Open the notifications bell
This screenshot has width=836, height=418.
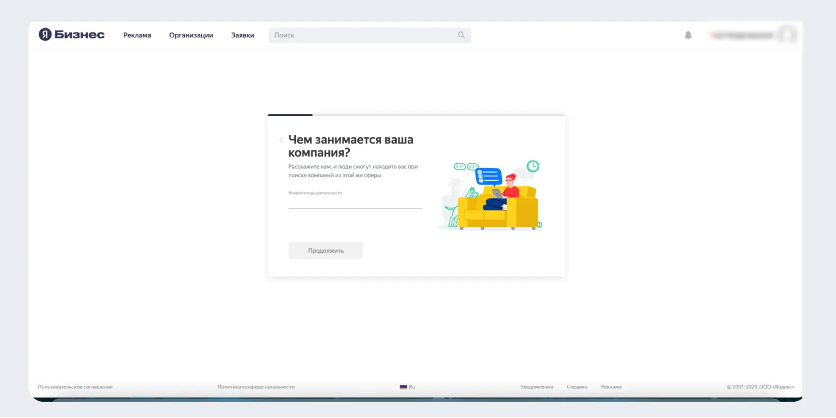[688, 35]
